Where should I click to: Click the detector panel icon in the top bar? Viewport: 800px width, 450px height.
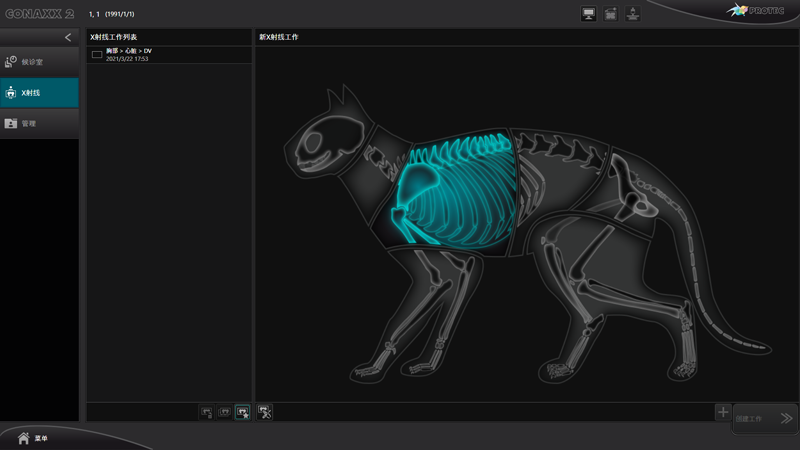pos(610,14)
